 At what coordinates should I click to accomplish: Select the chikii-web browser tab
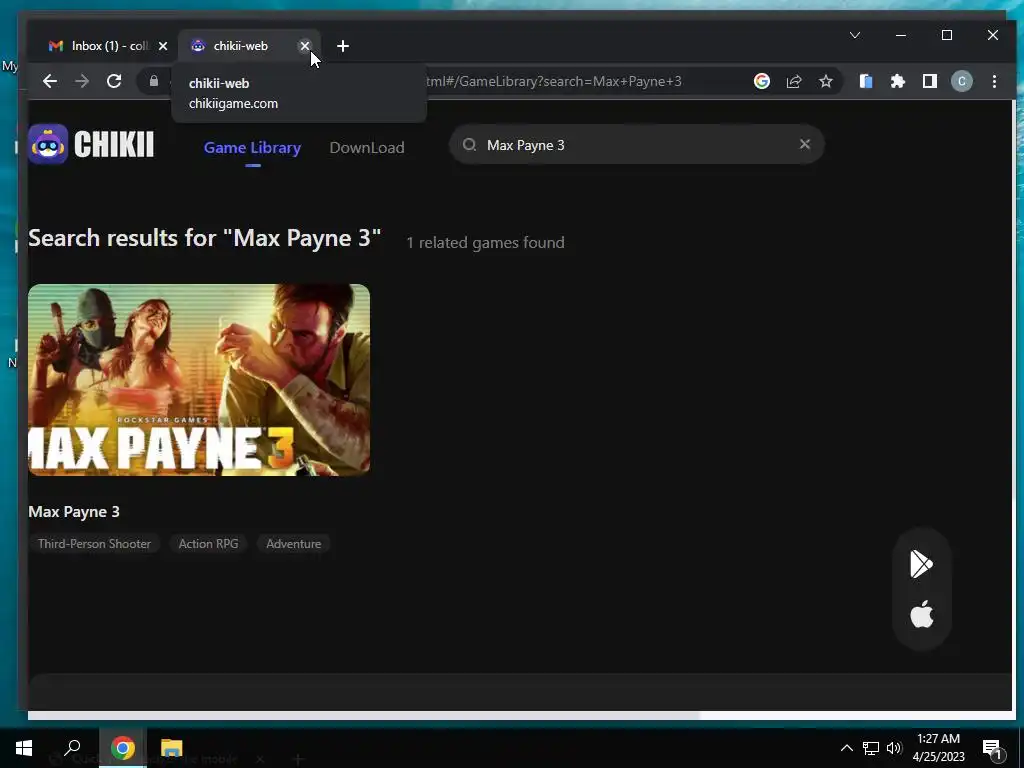[242, 46]
